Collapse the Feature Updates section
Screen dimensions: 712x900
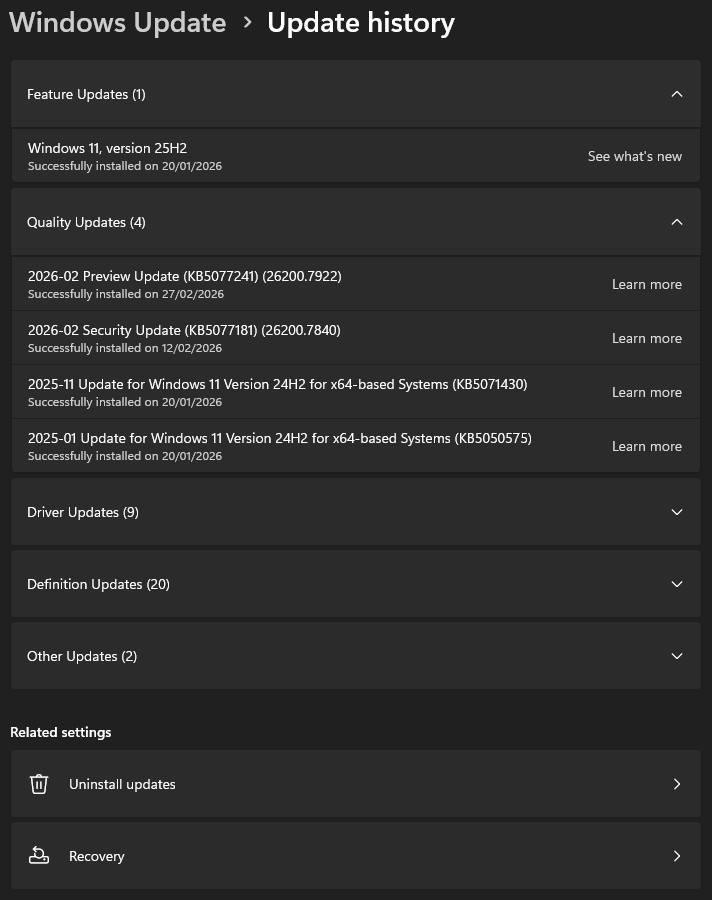(x=676, y=94)
